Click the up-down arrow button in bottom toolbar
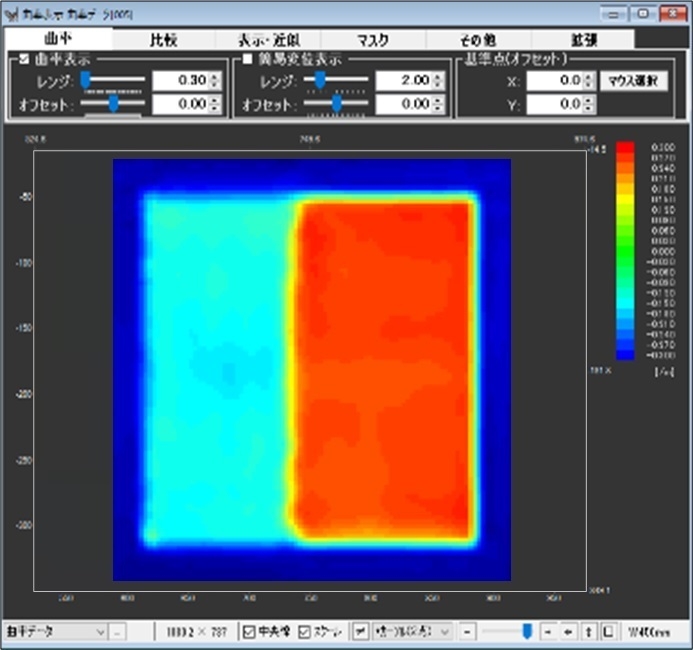This screenshot has height=650, width=693. [x=588, y=632]
